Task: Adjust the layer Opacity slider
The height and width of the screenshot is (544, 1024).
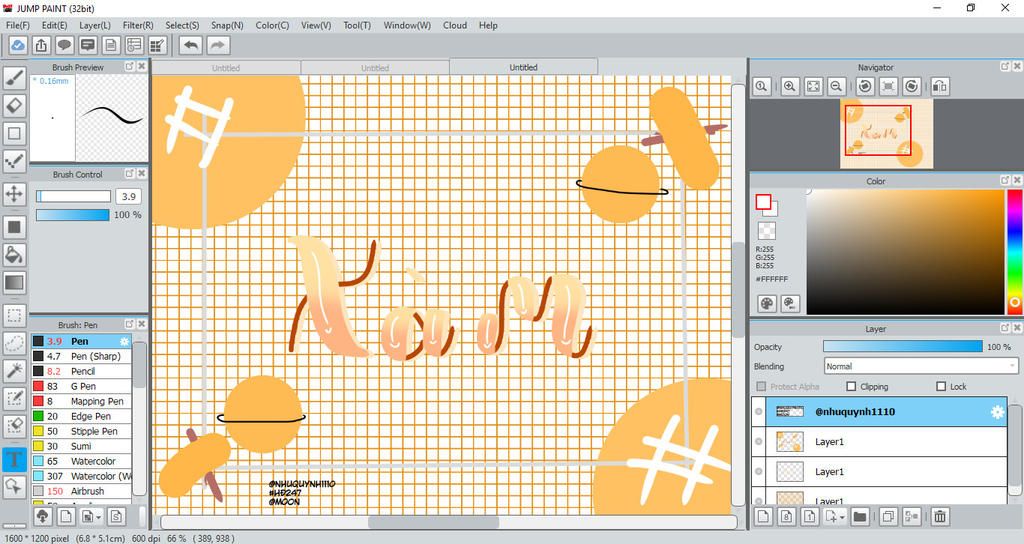Action: (902, 347)
